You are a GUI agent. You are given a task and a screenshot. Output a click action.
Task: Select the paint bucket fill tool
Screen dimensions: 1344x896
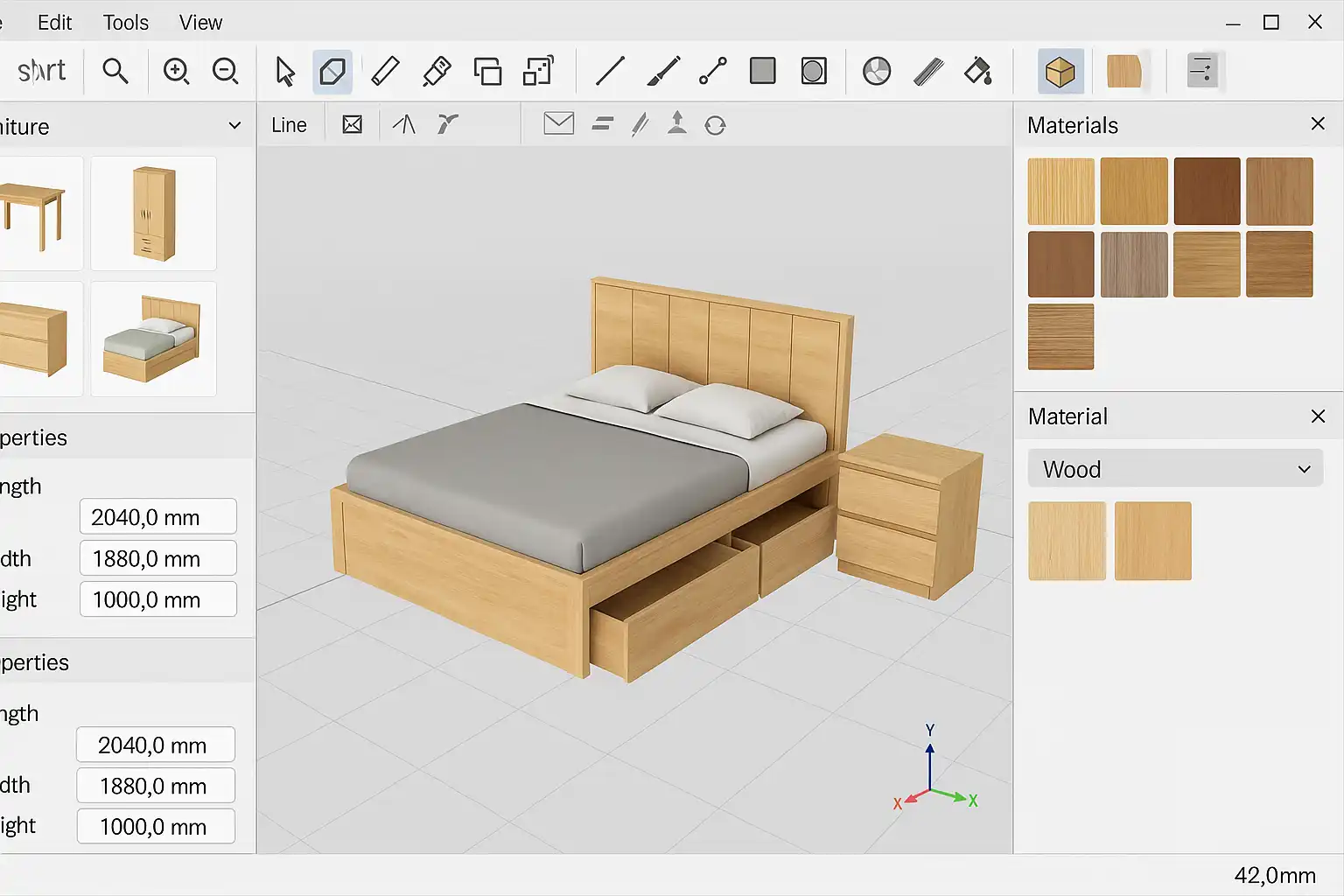(x=977, y=71)
